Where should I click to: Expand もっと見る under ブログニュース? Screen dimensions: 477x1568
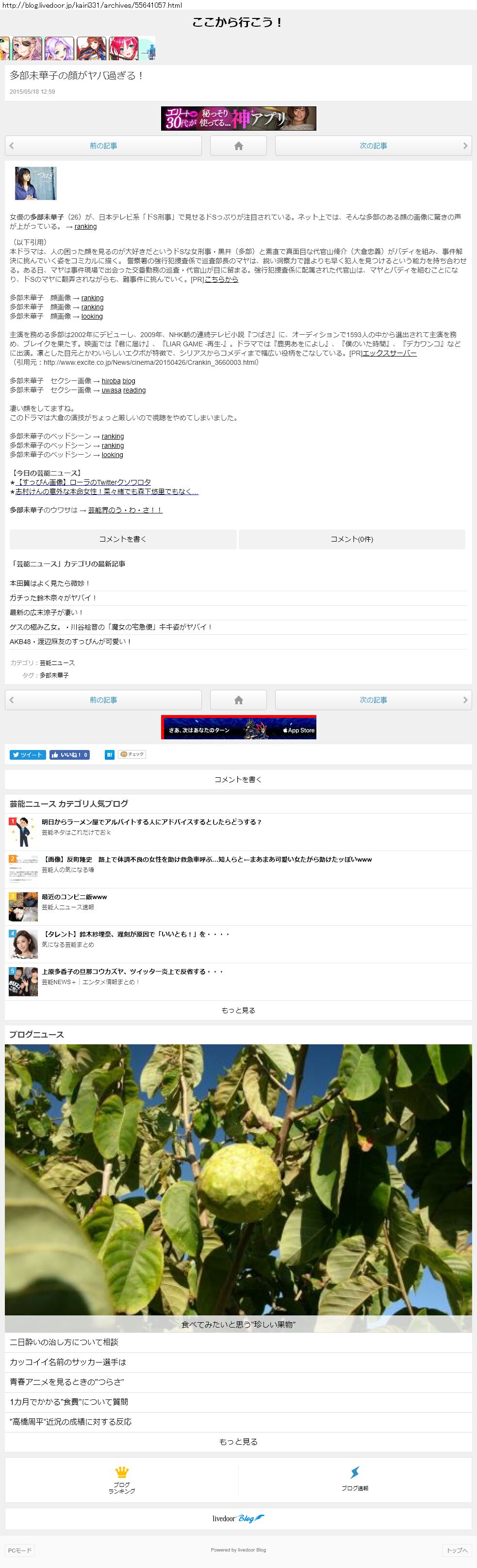point(238,1441)
